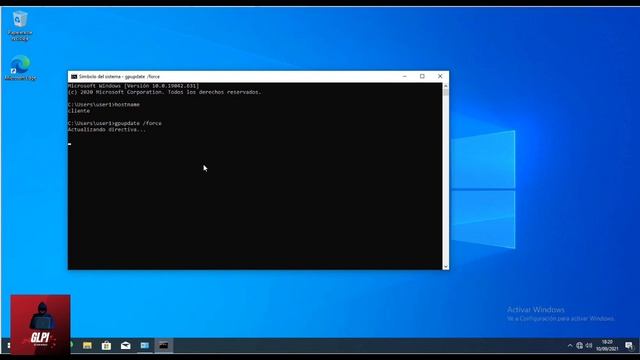
Task: Click the window title 'Símbolo del sistema - gpupdate /force'
Action: point(119,77)
